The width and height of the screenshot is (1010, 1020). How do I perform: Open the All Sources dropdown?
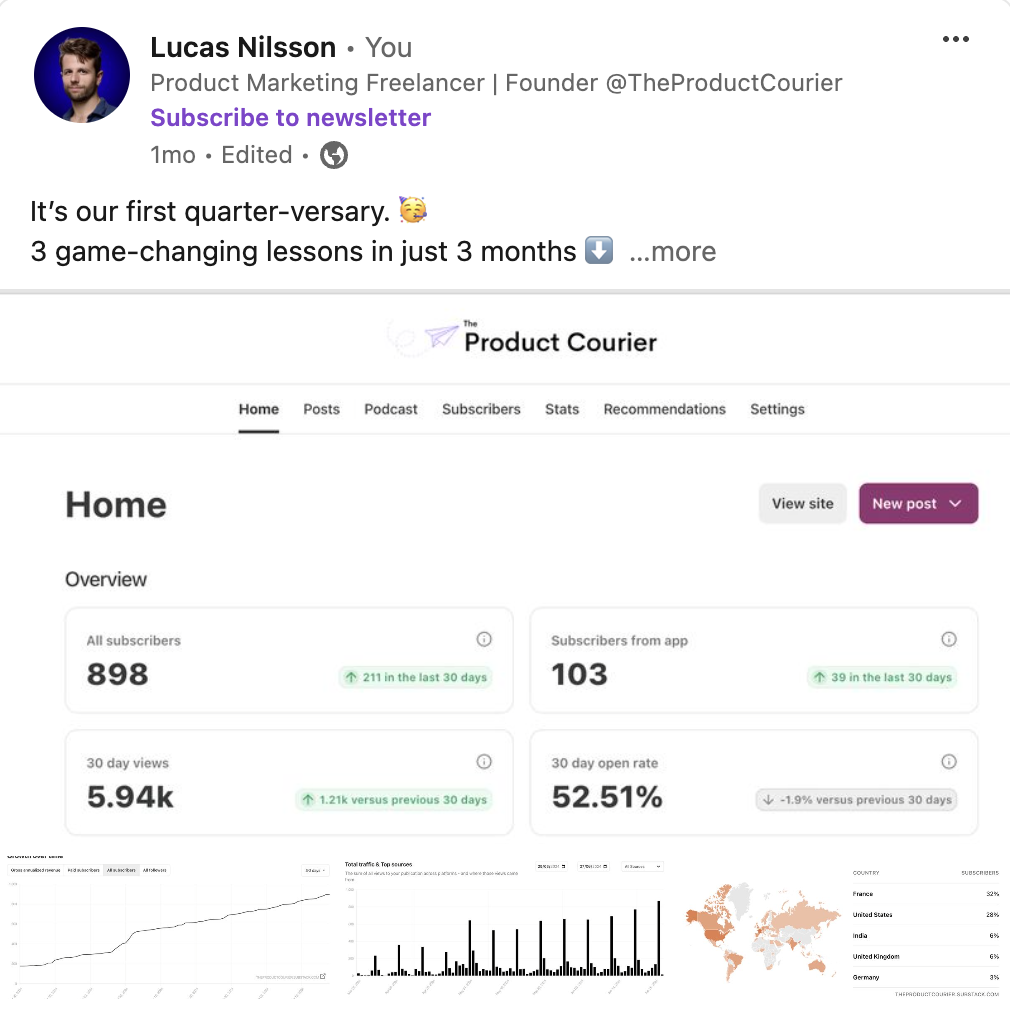pos(643,866)
